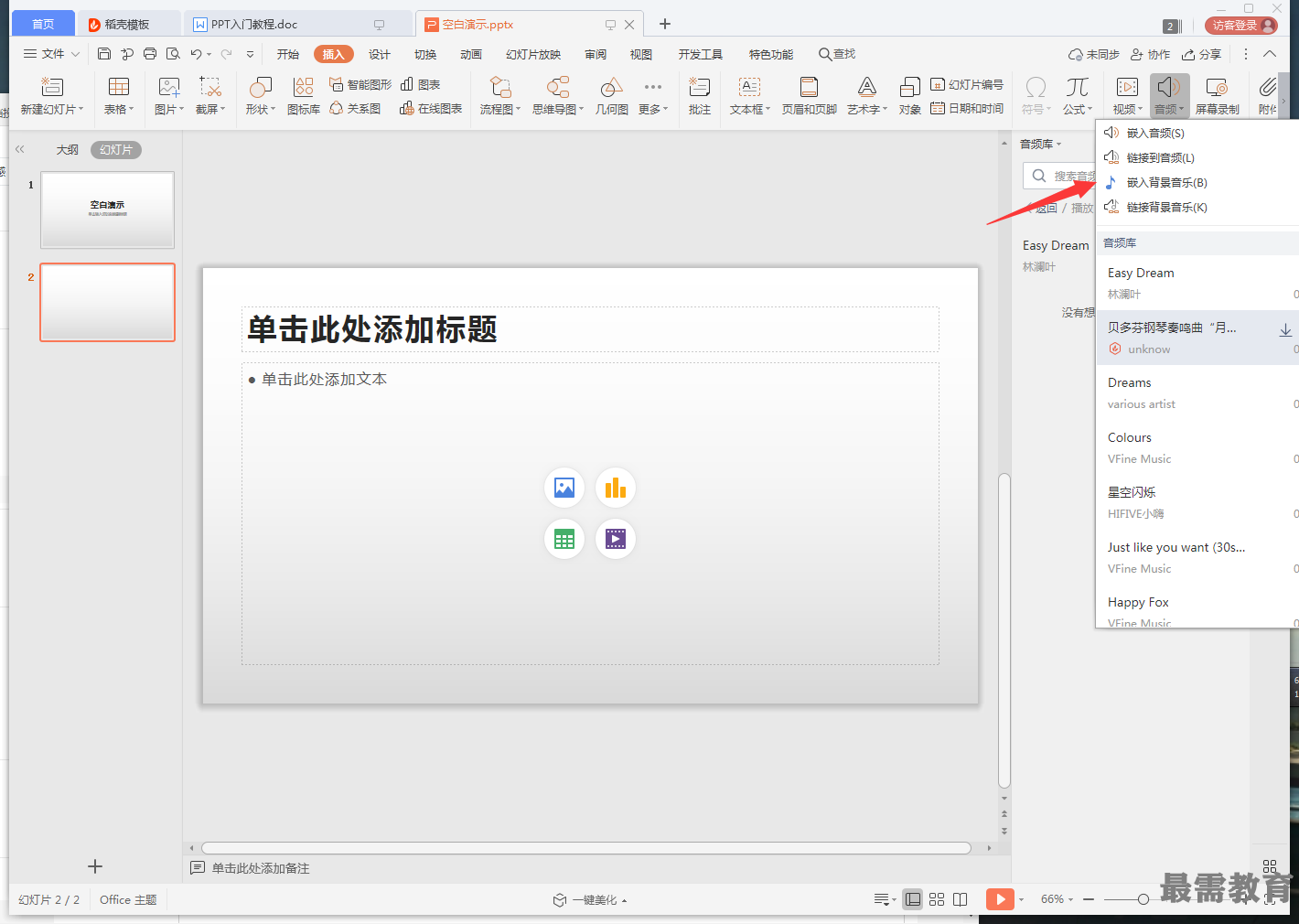Undo the last action

(x=196, y=54)
